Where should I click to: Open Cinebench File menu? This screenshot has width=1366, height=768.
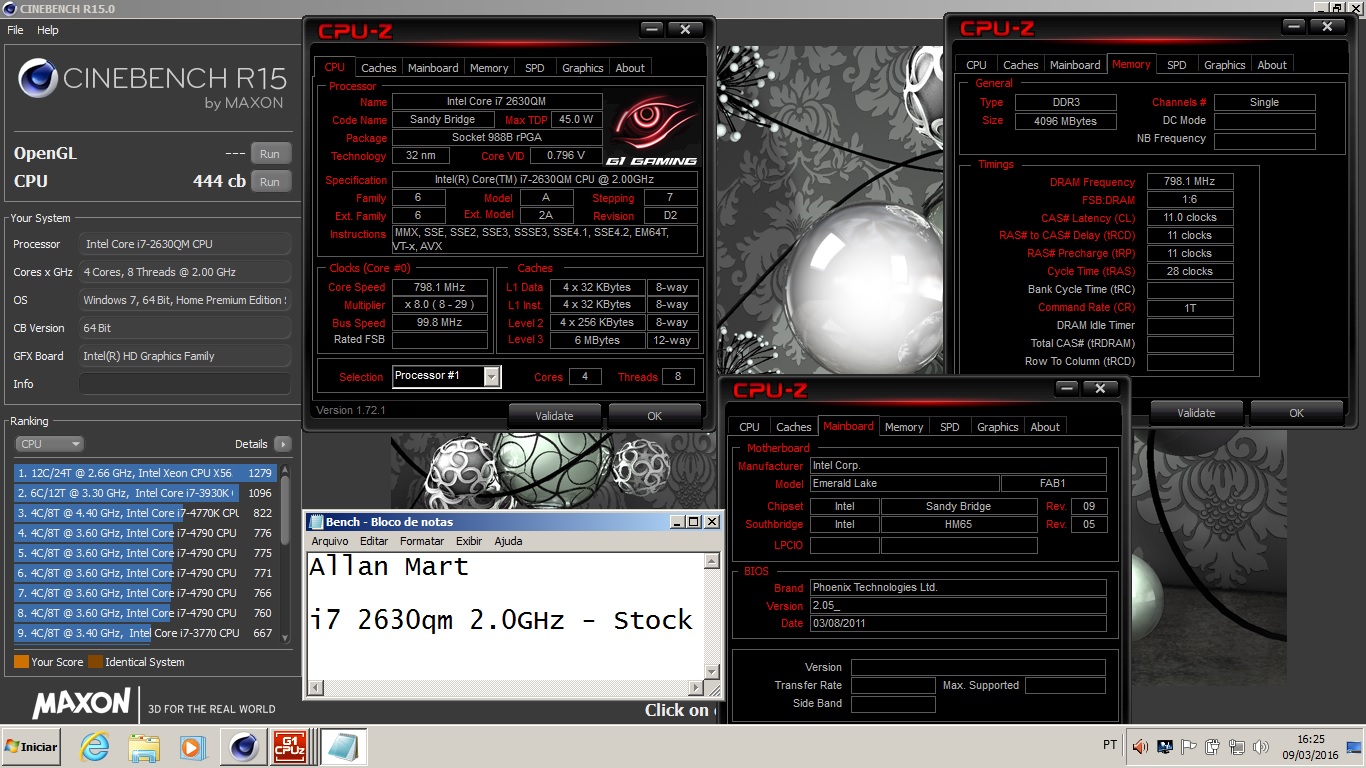click(15, 30)
